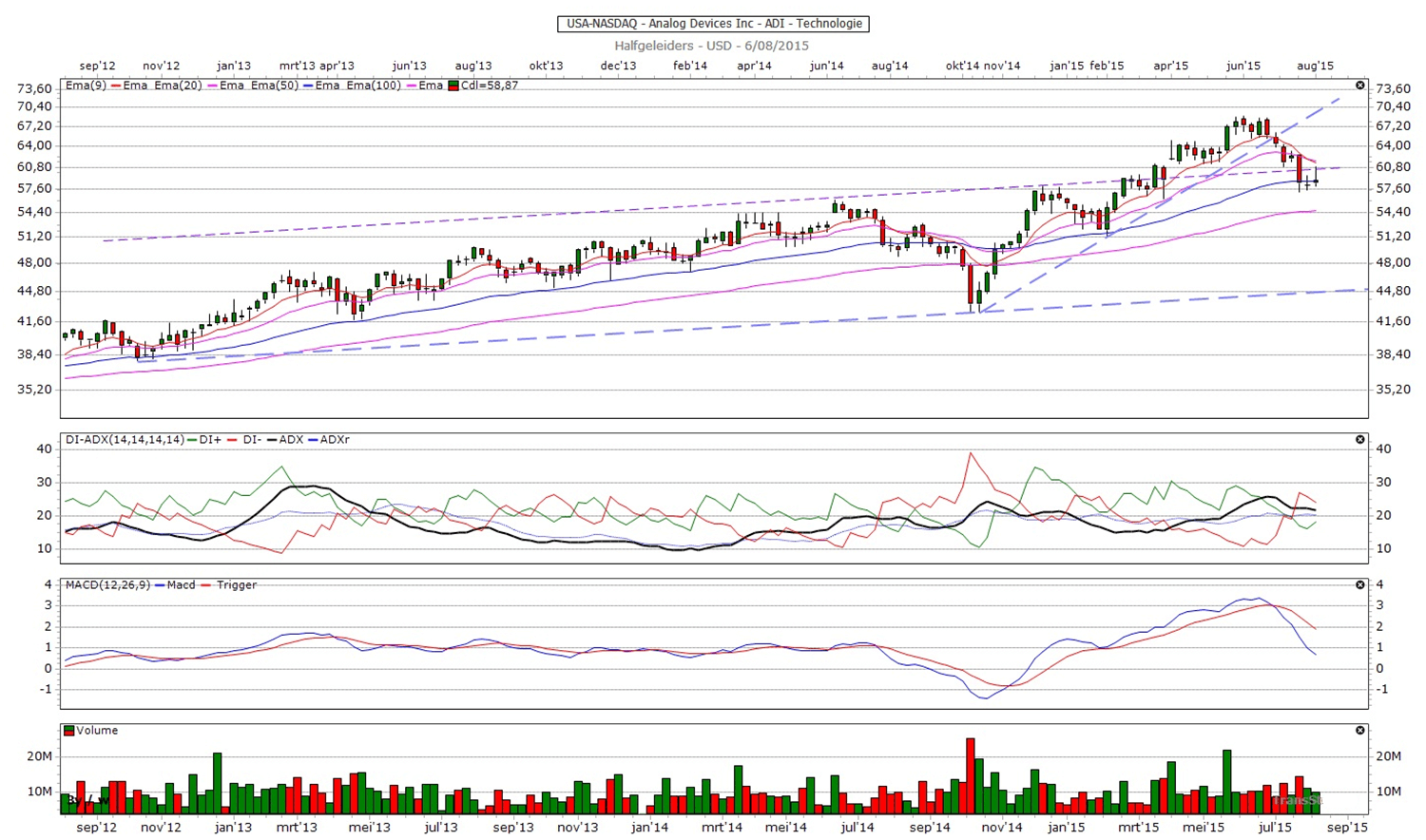
Task: Click the 73,60 price label on left axis
Action: coord(35,88)
